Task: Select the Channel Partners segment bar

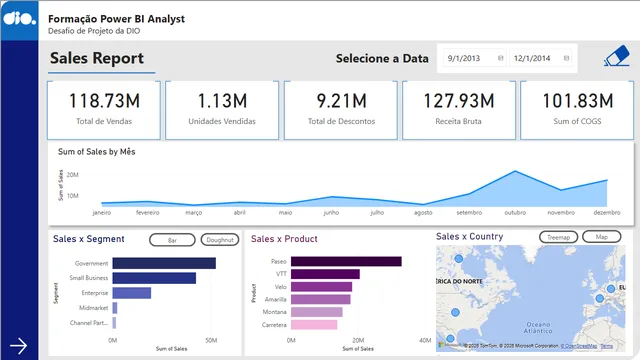Action: (x=114, y=323)
